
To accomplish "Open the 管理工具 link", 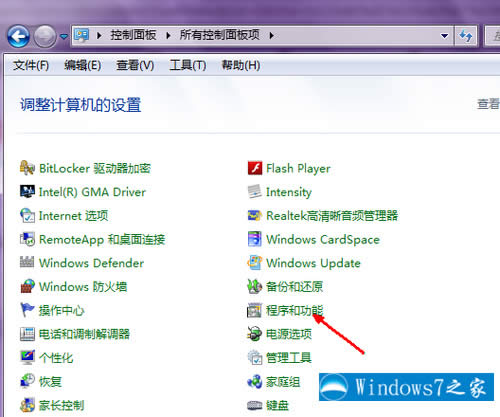I will tap(289, 358).
